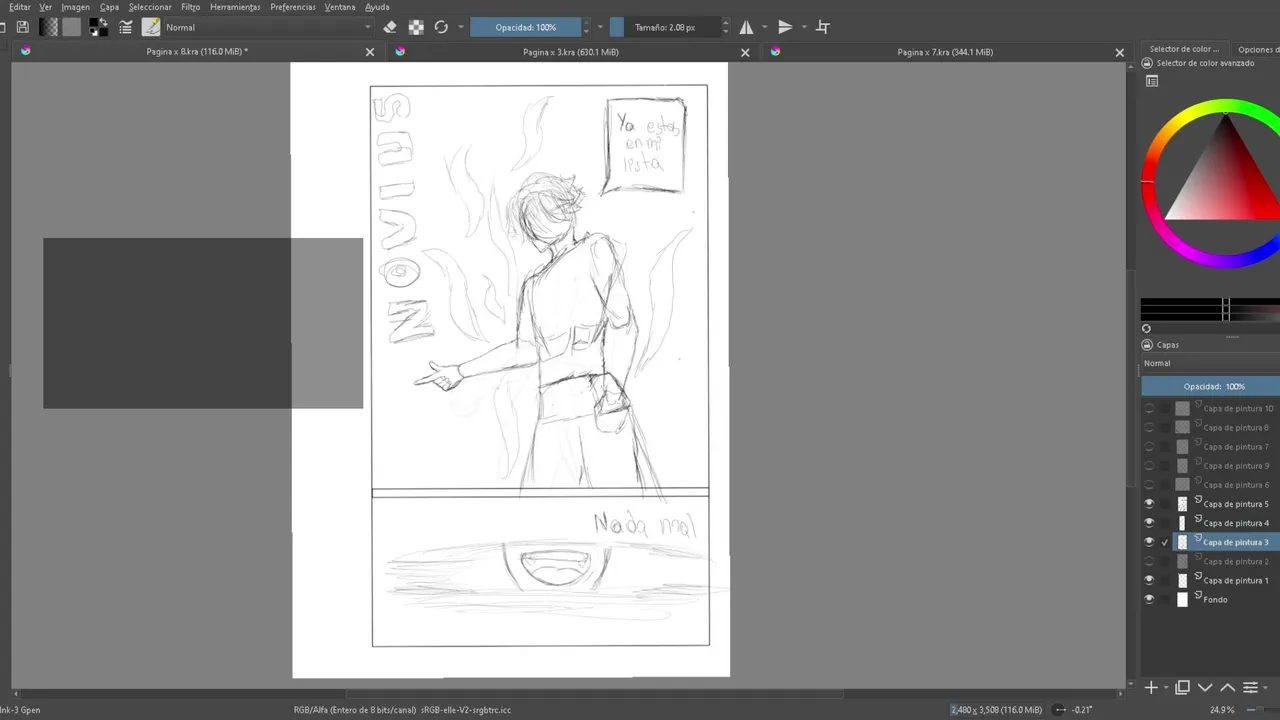1280x720 pixels.
Task: Toggle preserve alpha checkerboard icon
Action: click(416, 27)
